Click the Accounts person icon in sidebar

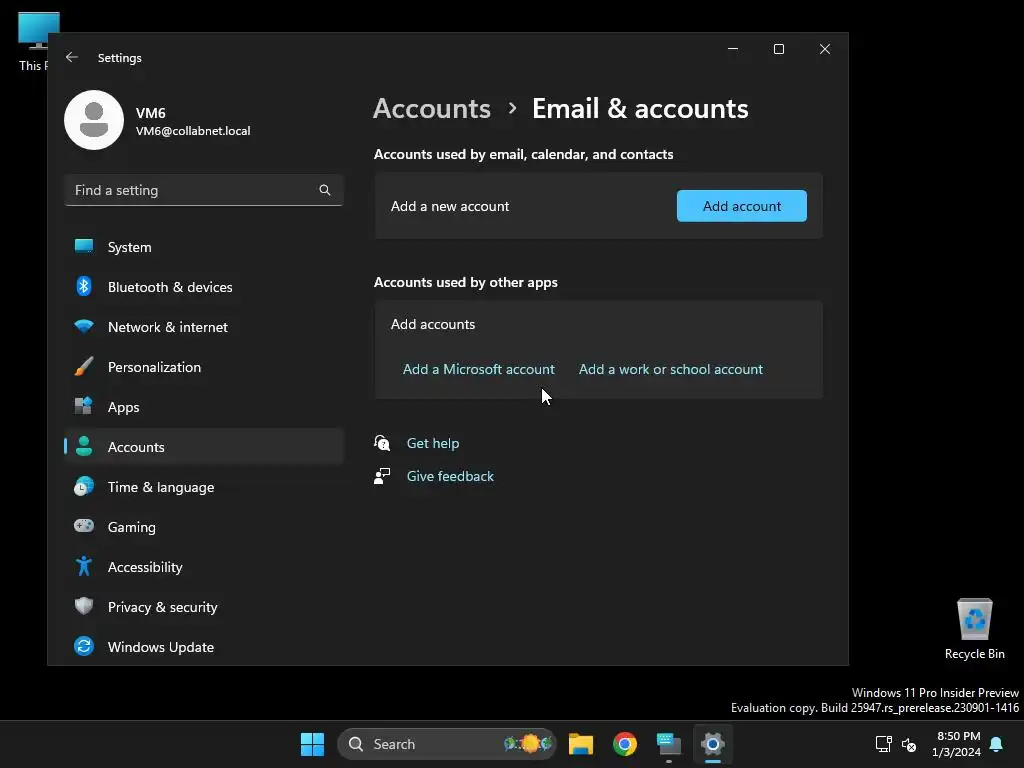(84, 446)
